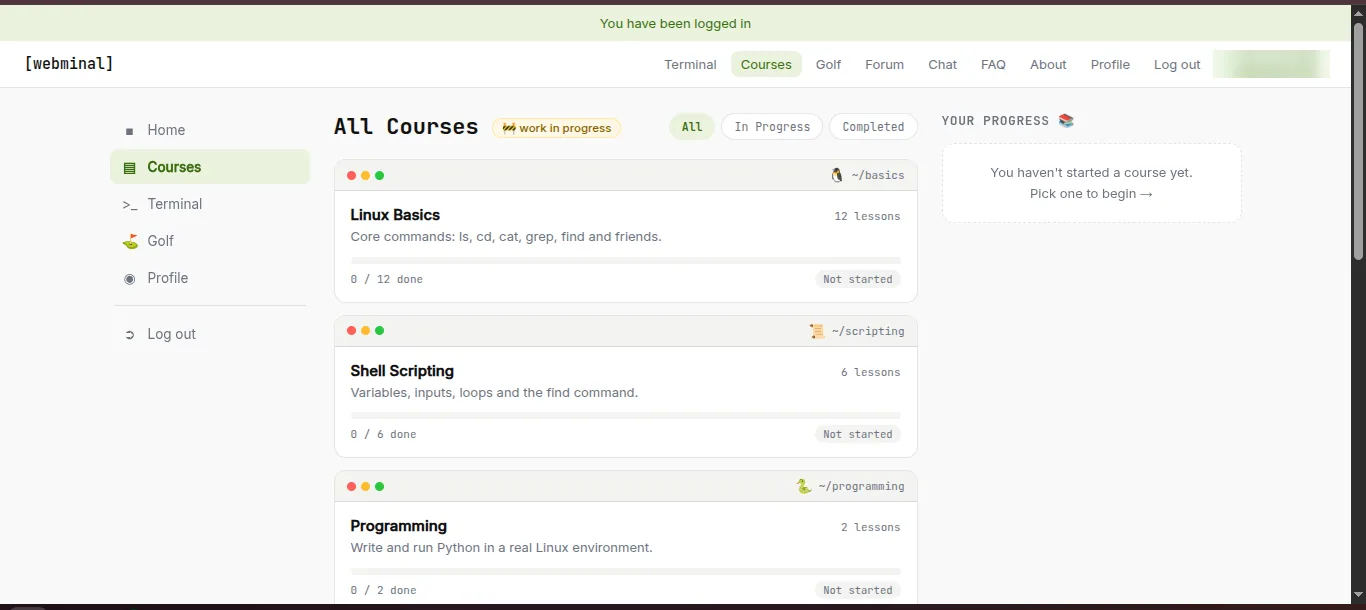Click the '12 lessons' text
The width and height of the screenshot is (1366, 610).
point(867,216)
